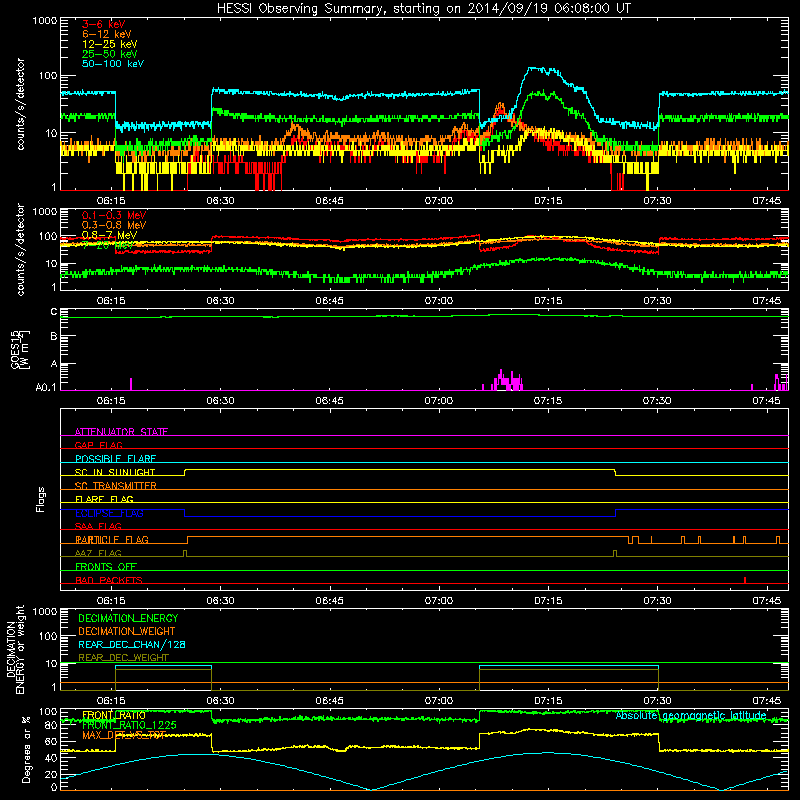Image resolution: width=800 pixels, height=800 pixels.
Task: Click the Absolute geomagnetic latitude label
Action: [x=691, y=715]
